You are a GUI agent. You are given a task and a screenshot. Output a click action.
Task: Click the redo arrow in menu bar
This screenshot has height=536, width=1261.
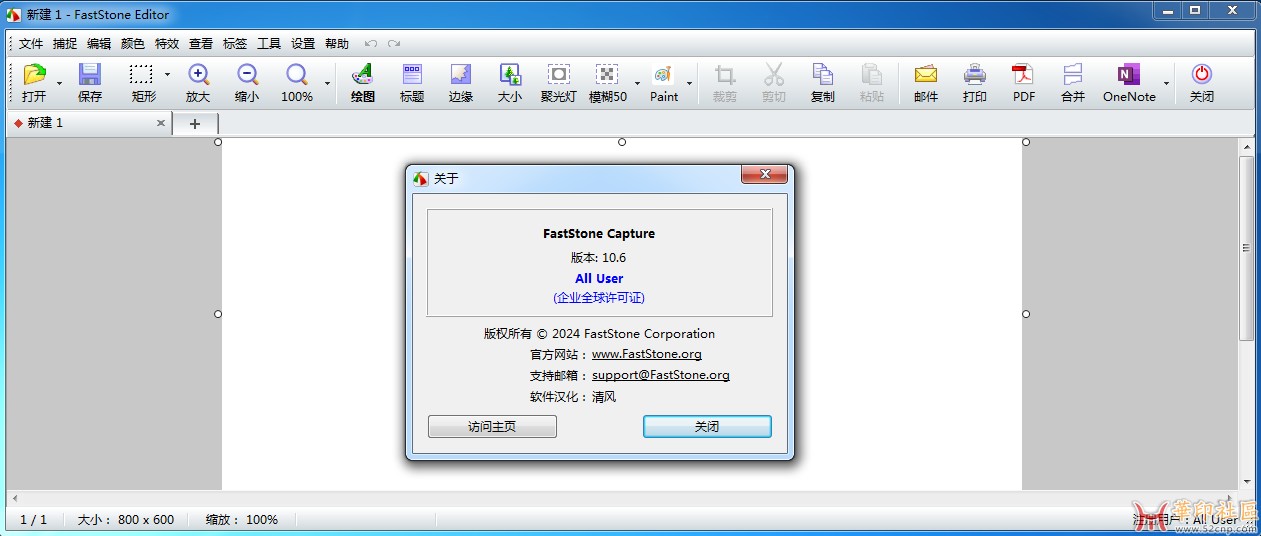coord(394,43)
